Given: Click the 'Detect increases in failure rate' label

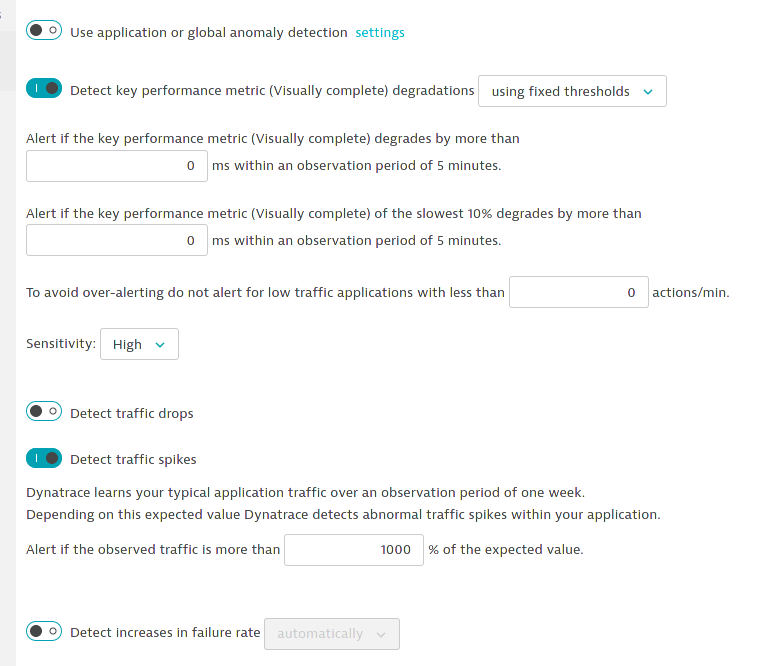Looking at the screenshot, I should click(165, 633).
